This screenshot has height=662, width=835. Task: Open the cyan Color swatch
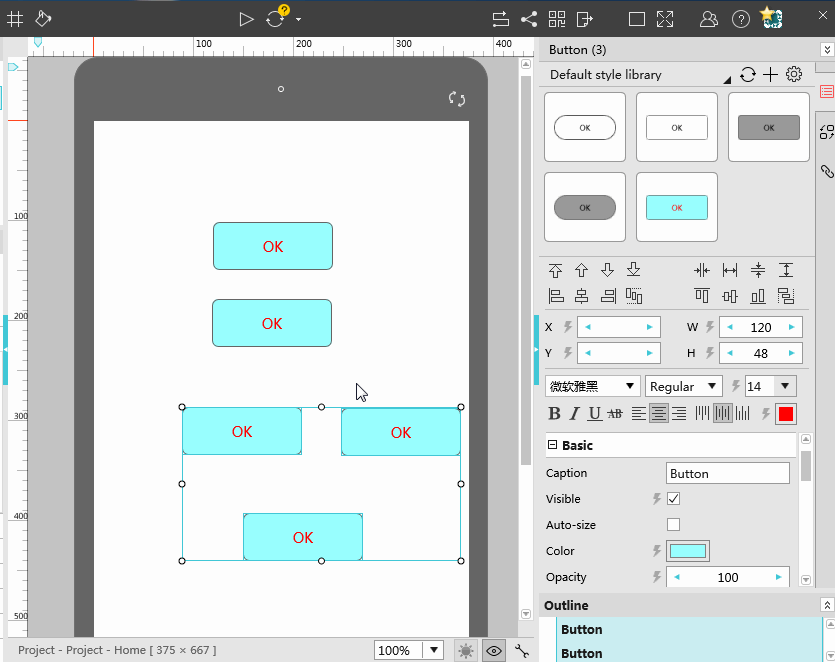(688, 551)
